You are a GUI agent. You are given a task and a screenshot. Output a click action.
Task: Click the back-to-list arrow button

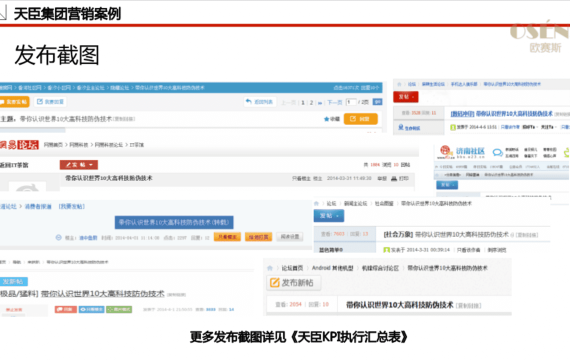[x=260, y=102]
